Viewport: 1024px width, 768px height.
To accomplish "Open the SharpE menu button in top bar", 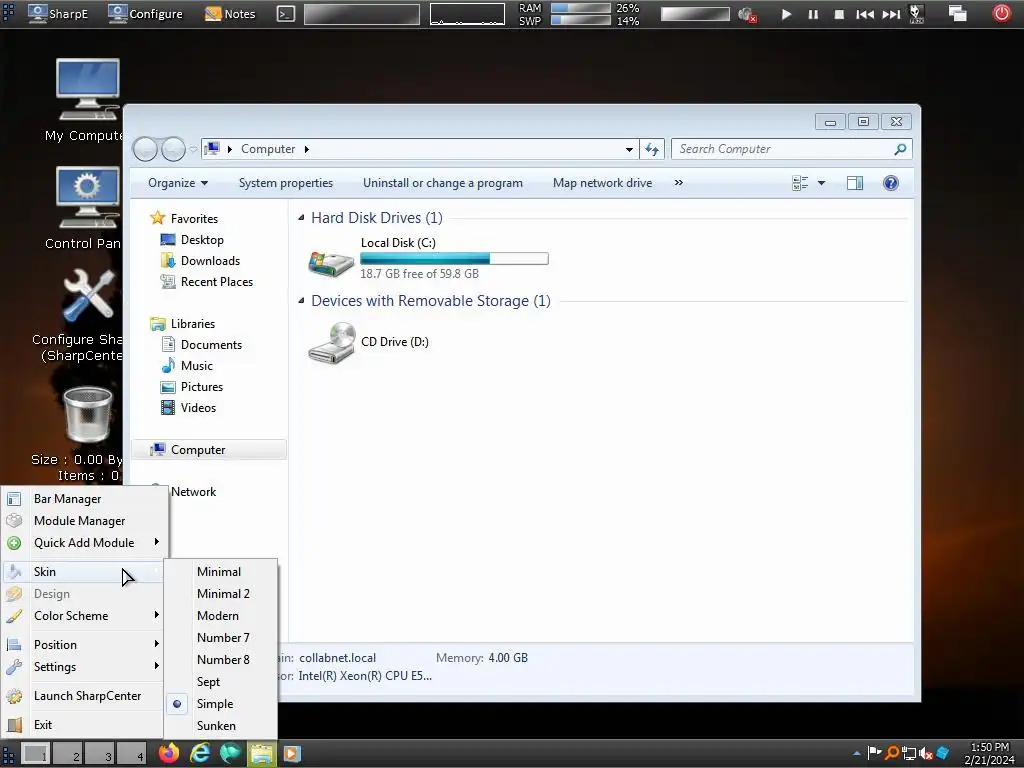I will click(57, 13).
